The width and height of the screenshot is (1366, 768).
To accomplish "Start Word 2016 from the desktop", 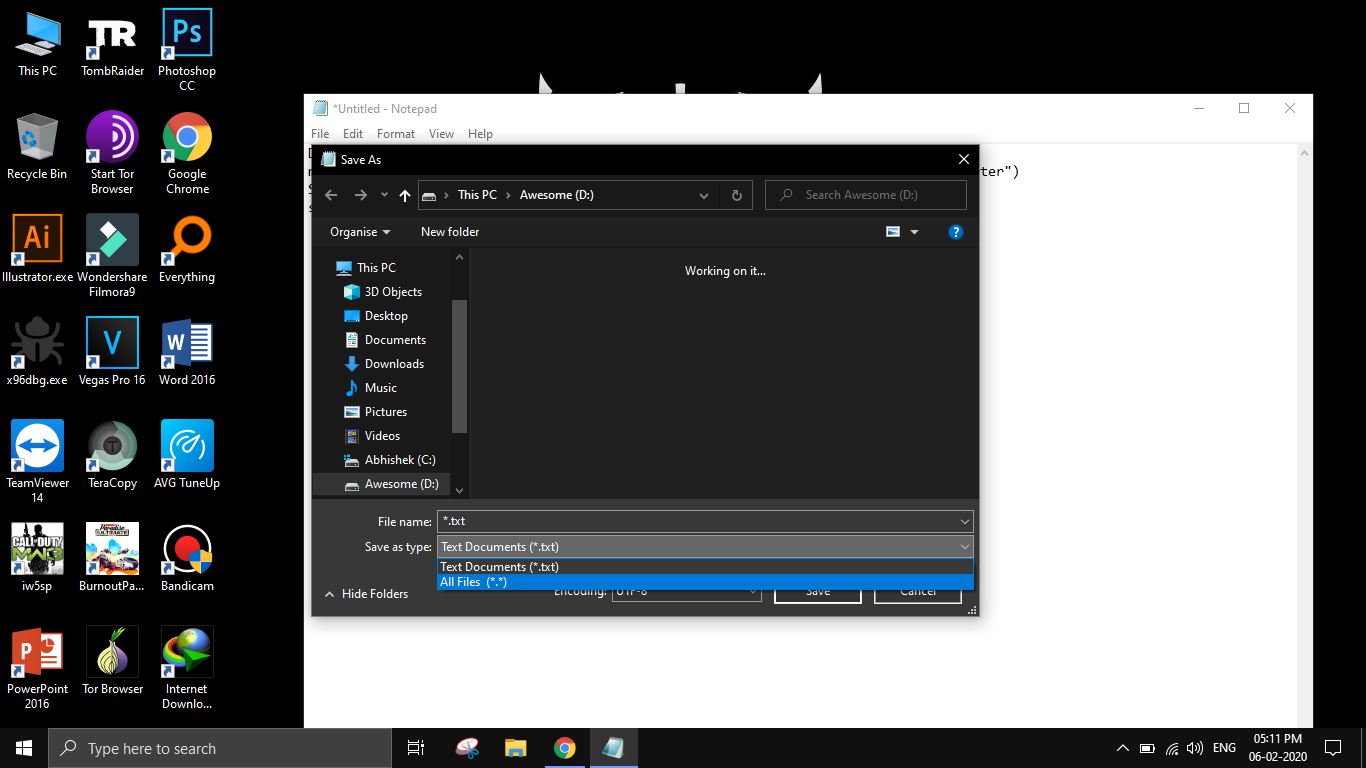I will click(x=186, y=343).
